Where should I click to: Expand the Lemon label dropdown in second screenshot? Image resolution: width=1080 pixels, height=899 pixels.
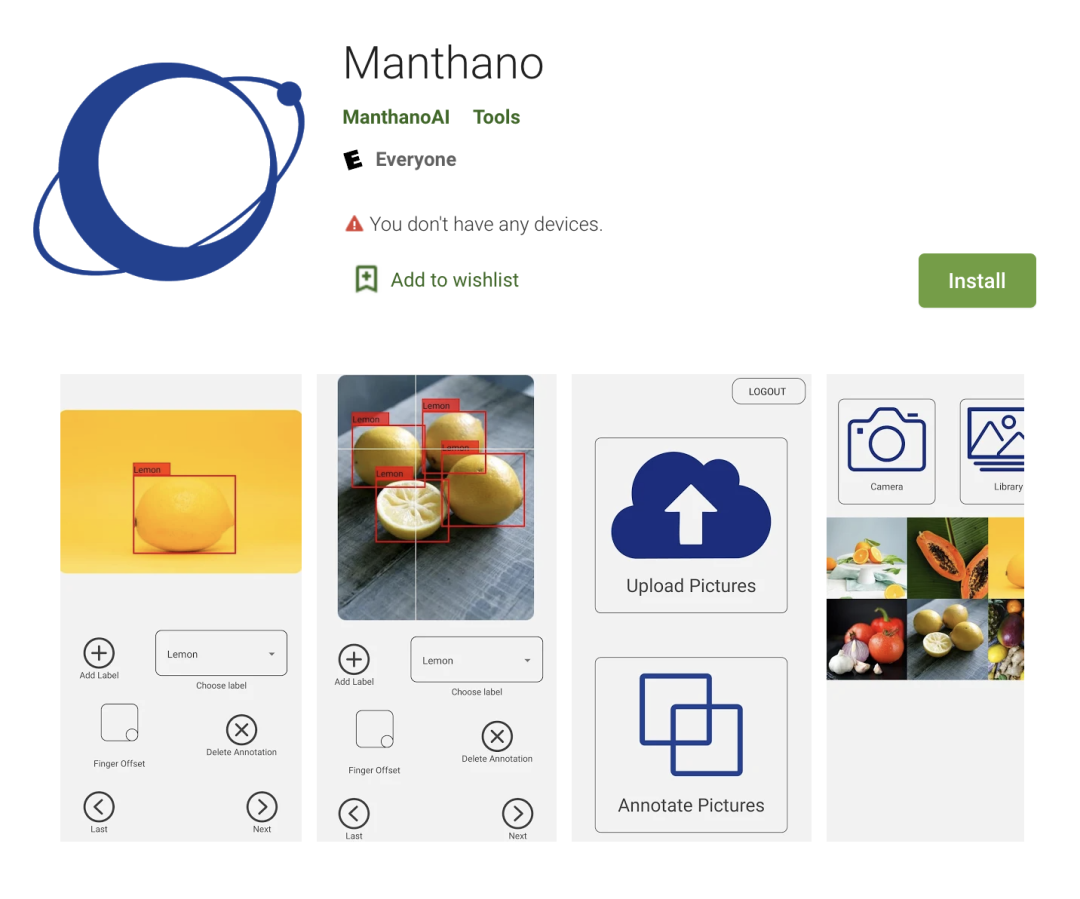pyautogui.click(x=477, y=659)
